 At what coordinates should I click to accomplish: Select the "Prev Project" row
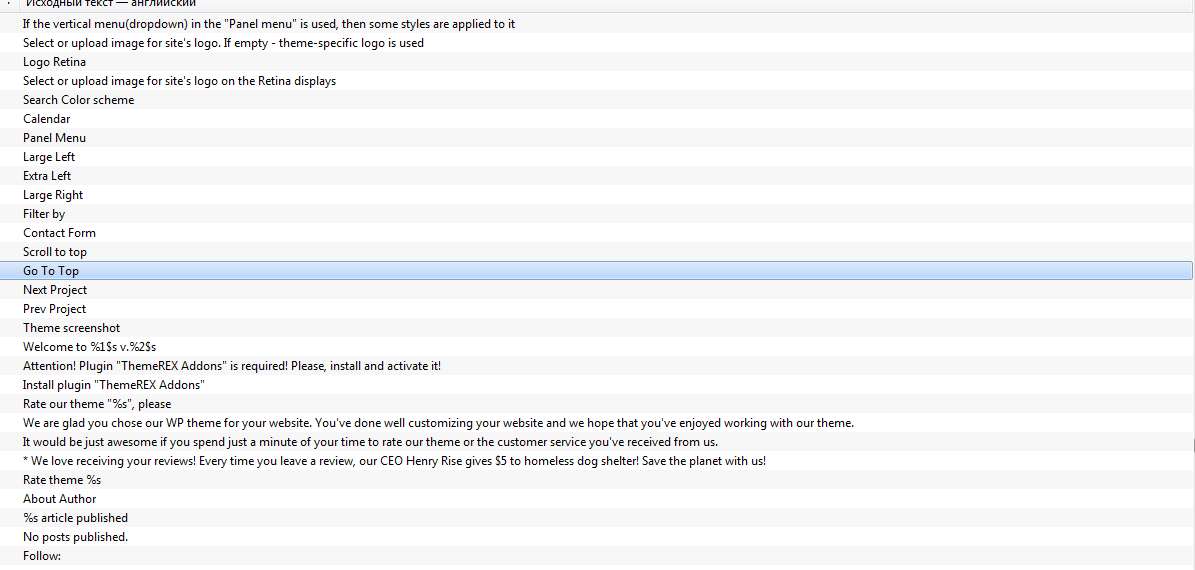click(597, 309)
